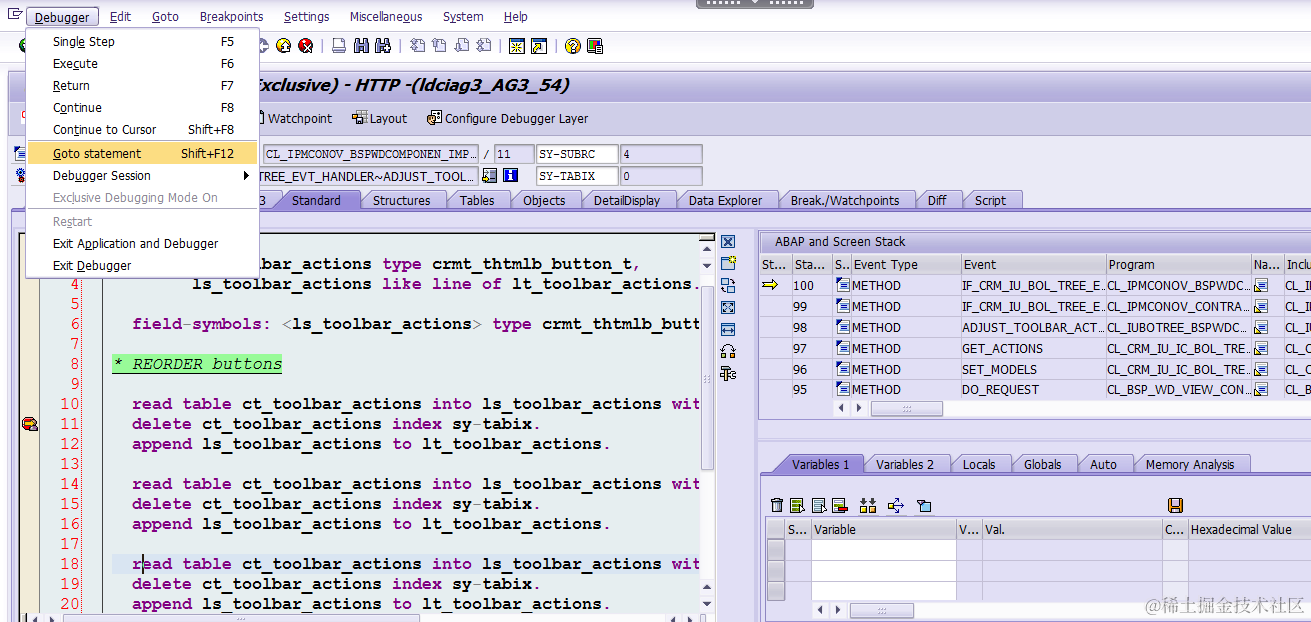Image resolution: width=1311 pixels, height=622 pixels.
Task: Click the Print toolbar icon
Action: click(339, 46)
